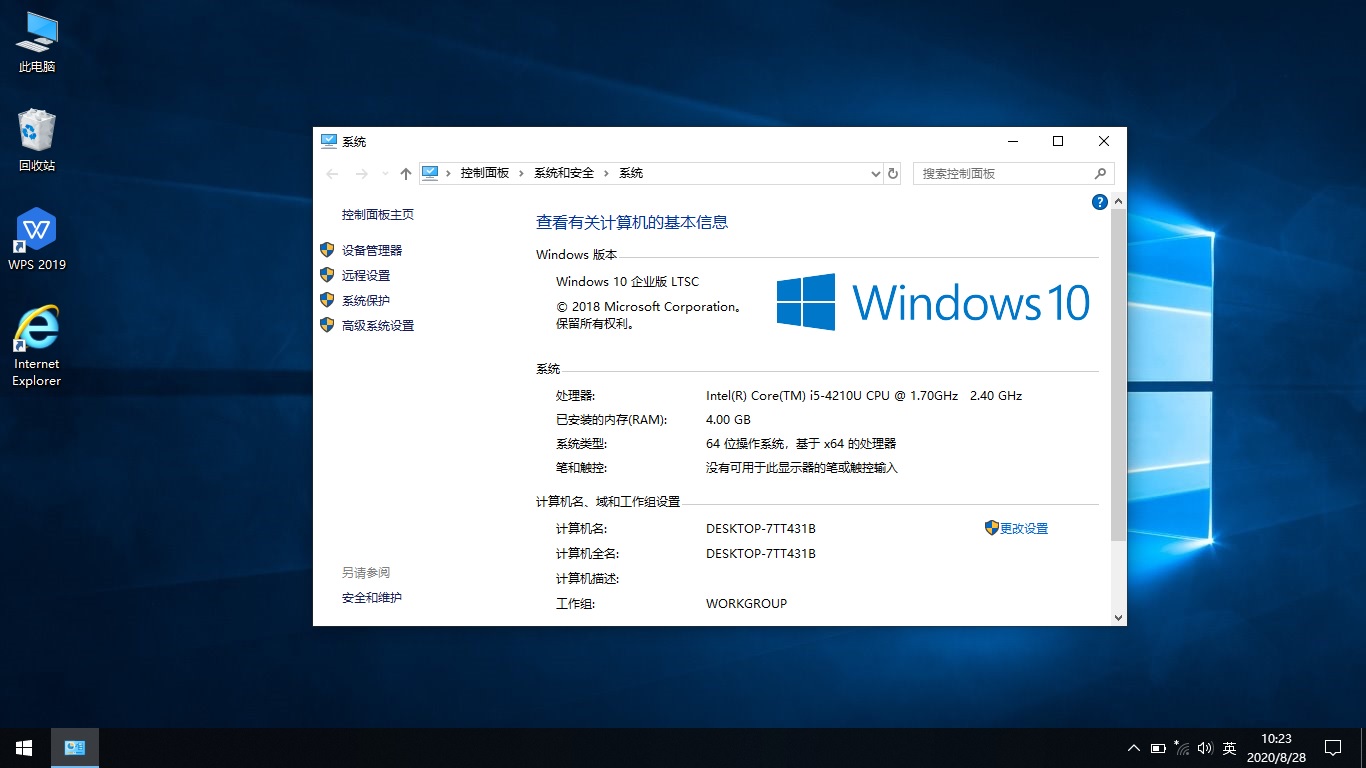Switch input language via 英 indicator
Viewport: 1366px width, 768px height.
pos(1230,748)
